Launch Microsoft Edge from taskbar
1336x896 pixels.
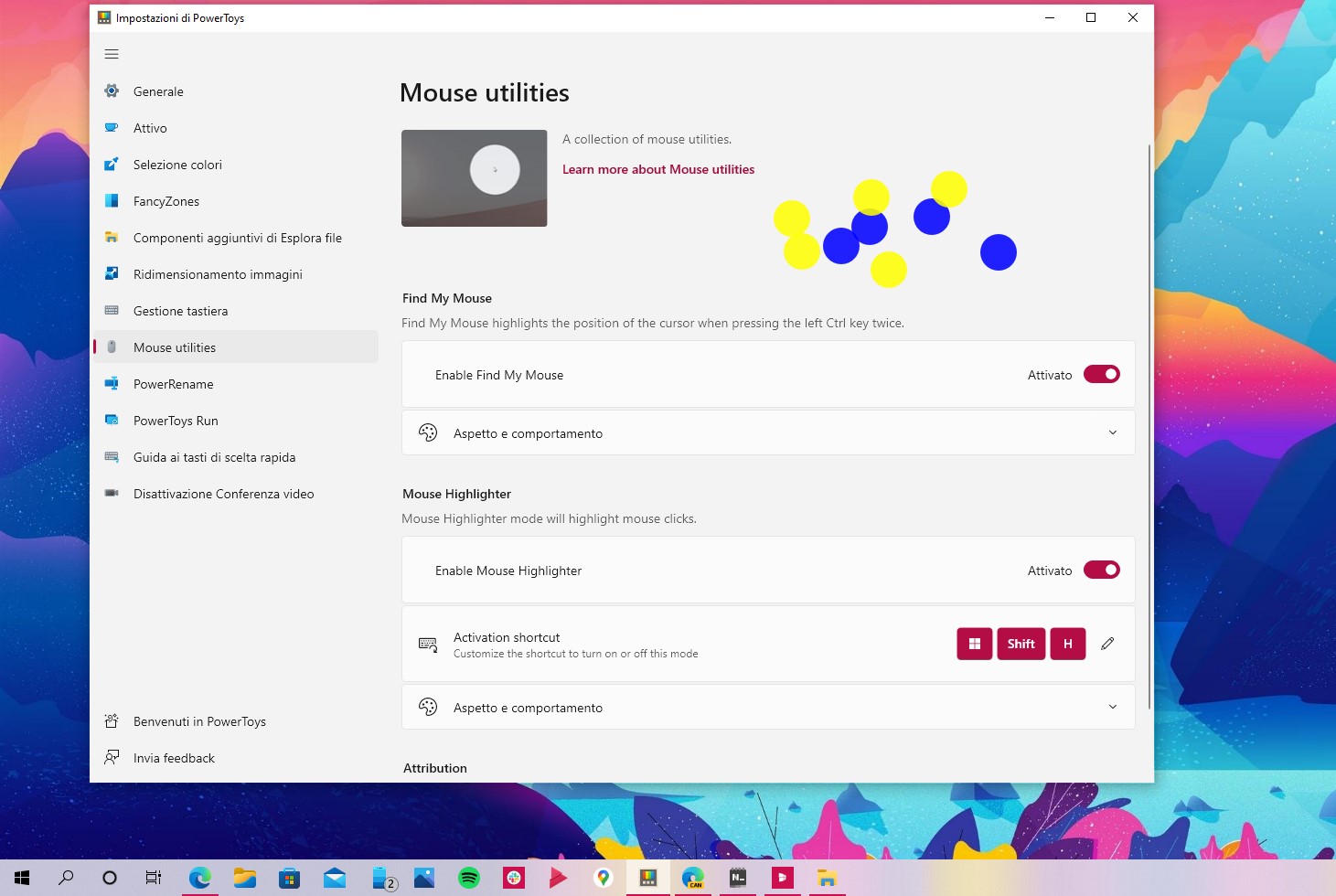(199, 878)
